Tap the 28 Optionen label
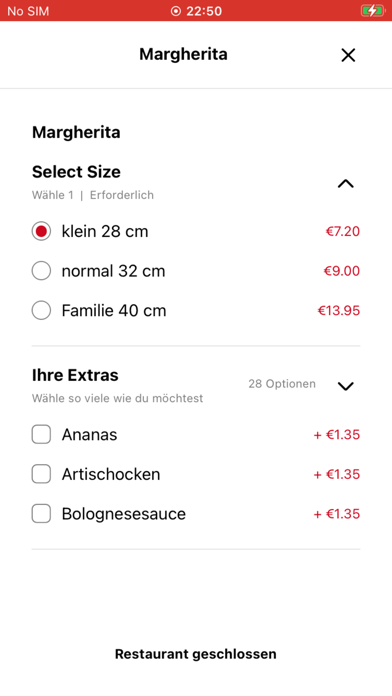This screenshot has width=392, height=696. pos(282,384)
